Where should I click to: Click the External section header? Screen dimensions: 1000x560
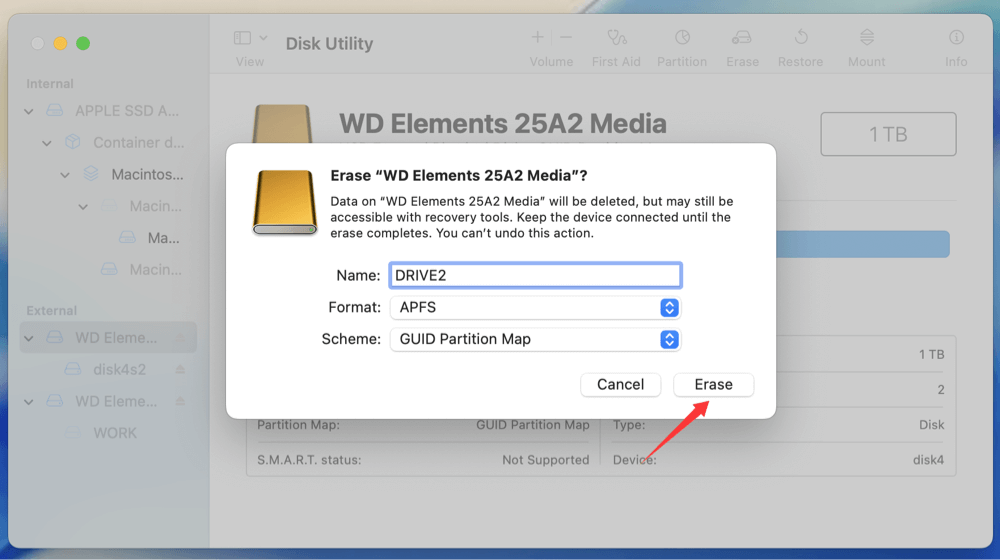pyautogui.click(x=52, y=311)
